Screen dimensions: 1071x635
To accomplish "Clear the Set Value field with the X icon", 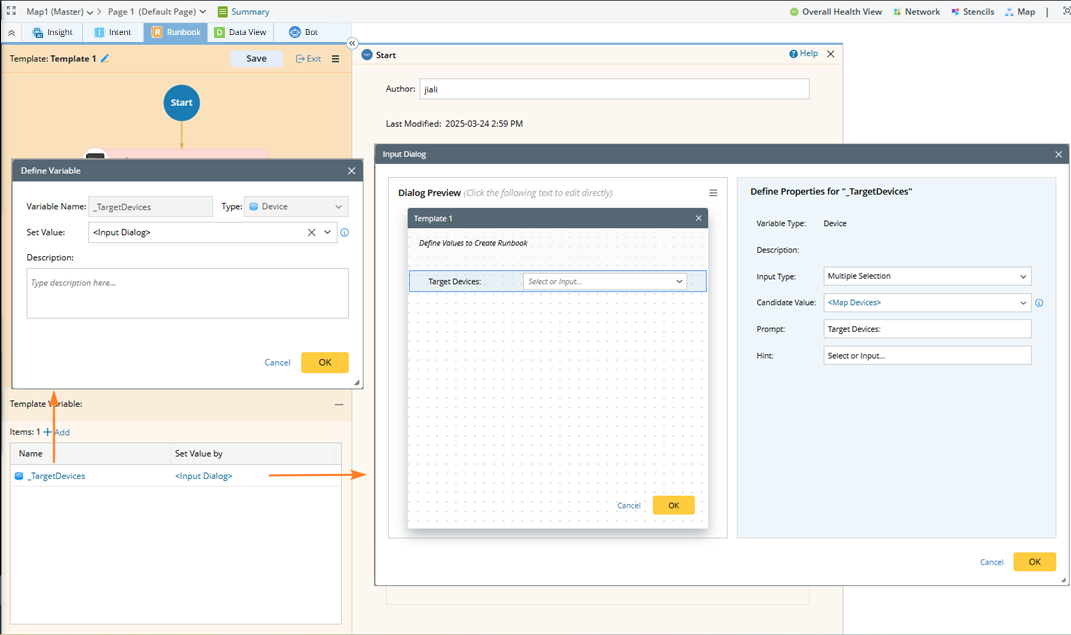I will [x=312, y=233].
